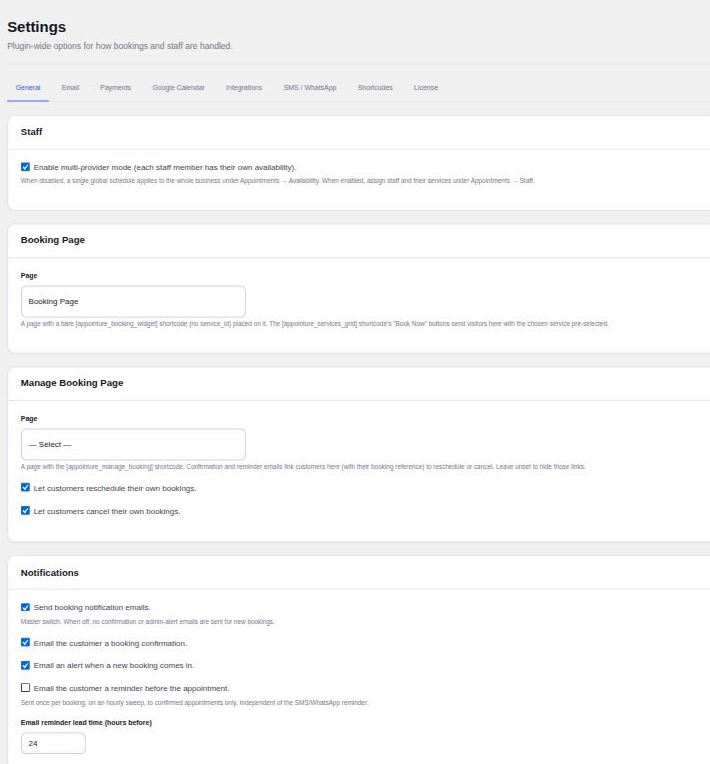Toggle the Enable multi-provider mode checkbox
The height and width of the screenshot is (764, 710).
click(25, 167)
